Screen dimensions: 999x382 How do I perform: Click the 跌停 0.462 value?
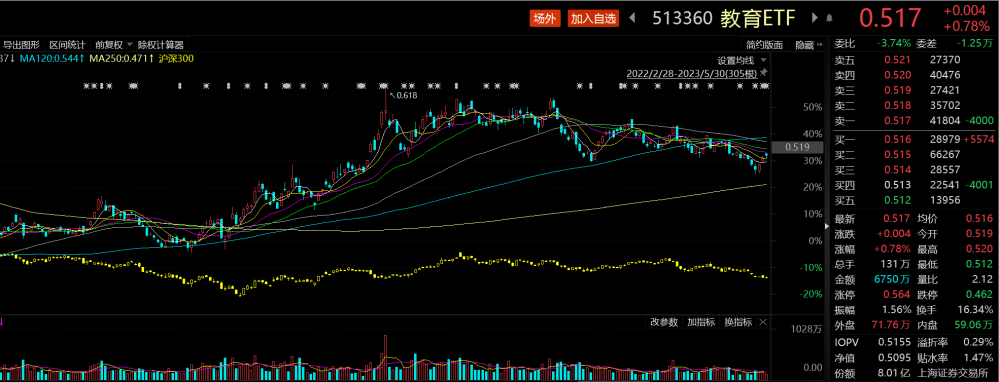(x=980, y=295)
